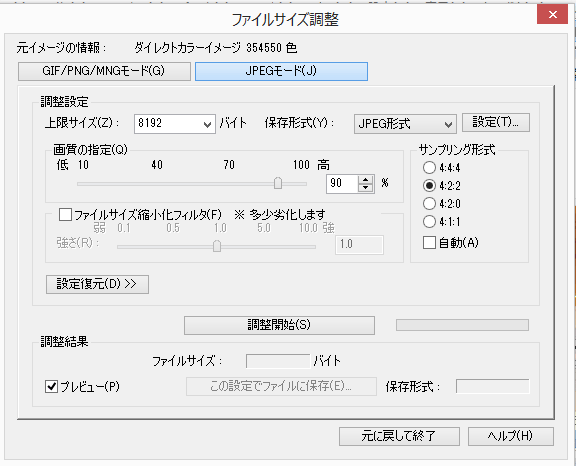Choose the 4:2:0 sampling radio button

[x=429, y=203]
